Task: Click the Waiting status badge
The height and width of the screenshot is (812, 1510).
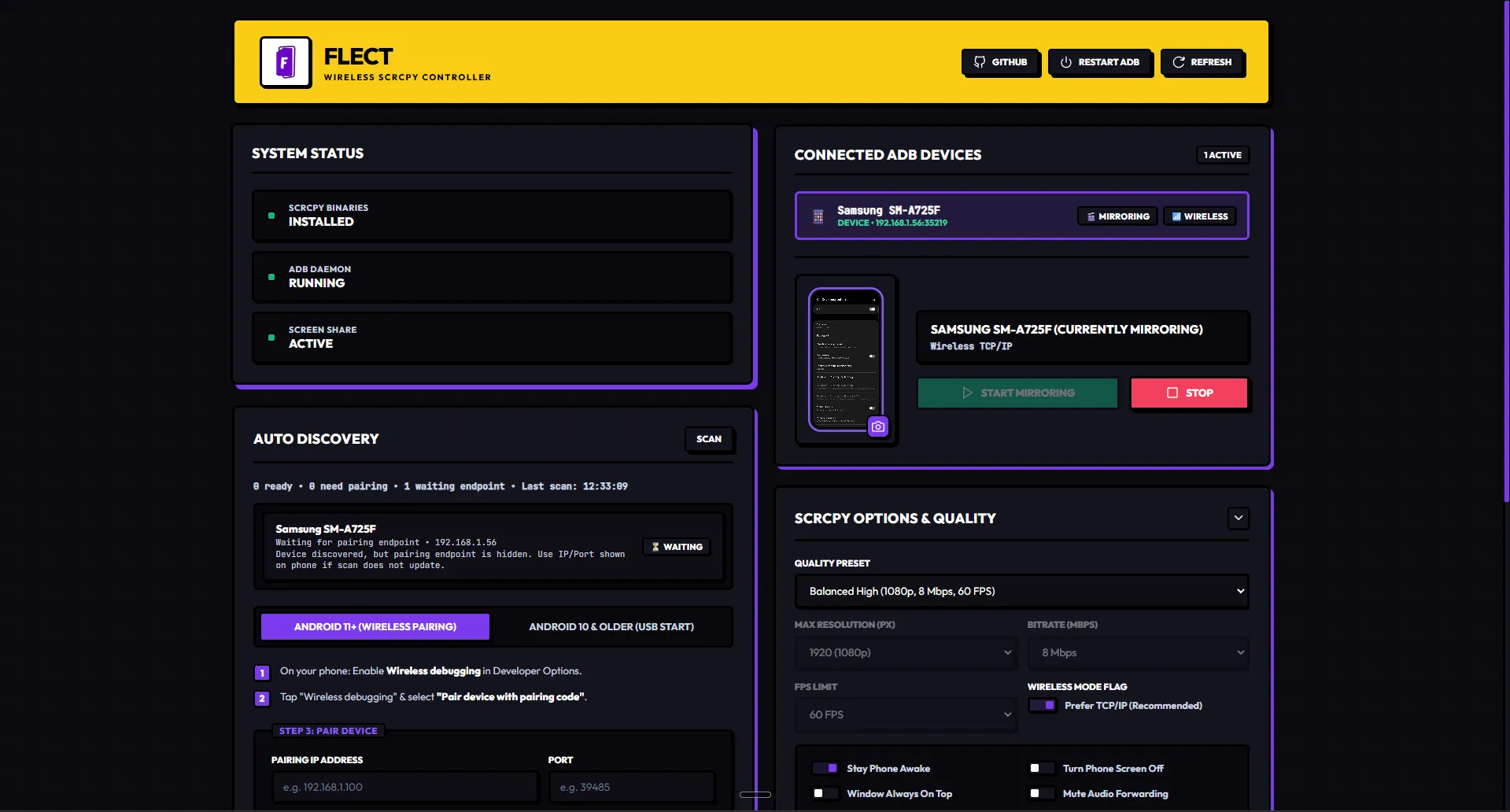Action: (x=677, y=547)
